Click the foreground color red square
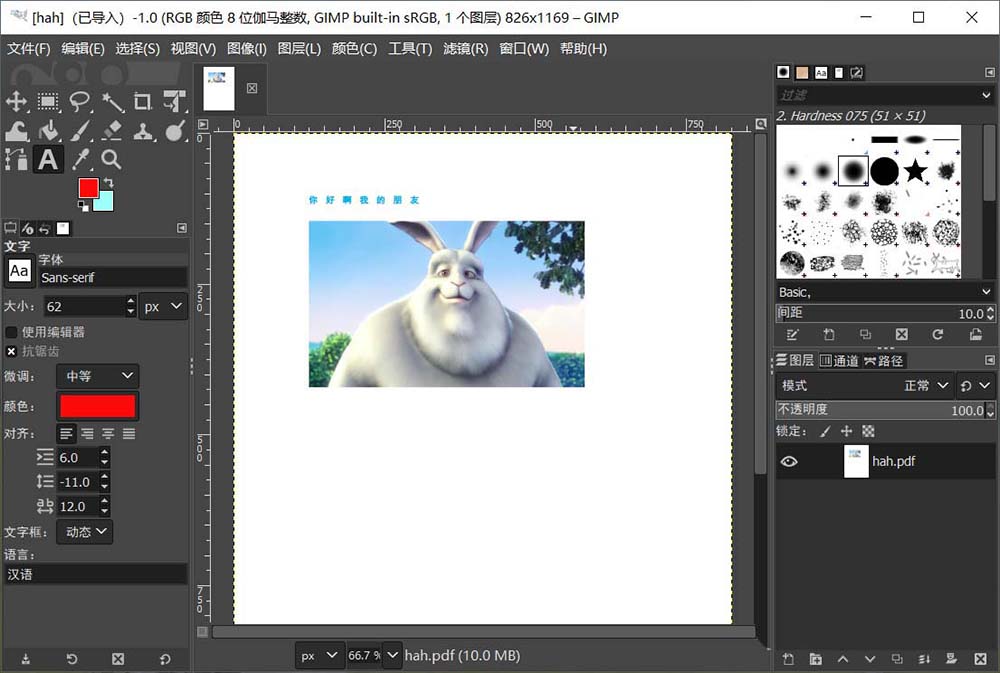Screen dimensions: 1000x673 point(88,188)
